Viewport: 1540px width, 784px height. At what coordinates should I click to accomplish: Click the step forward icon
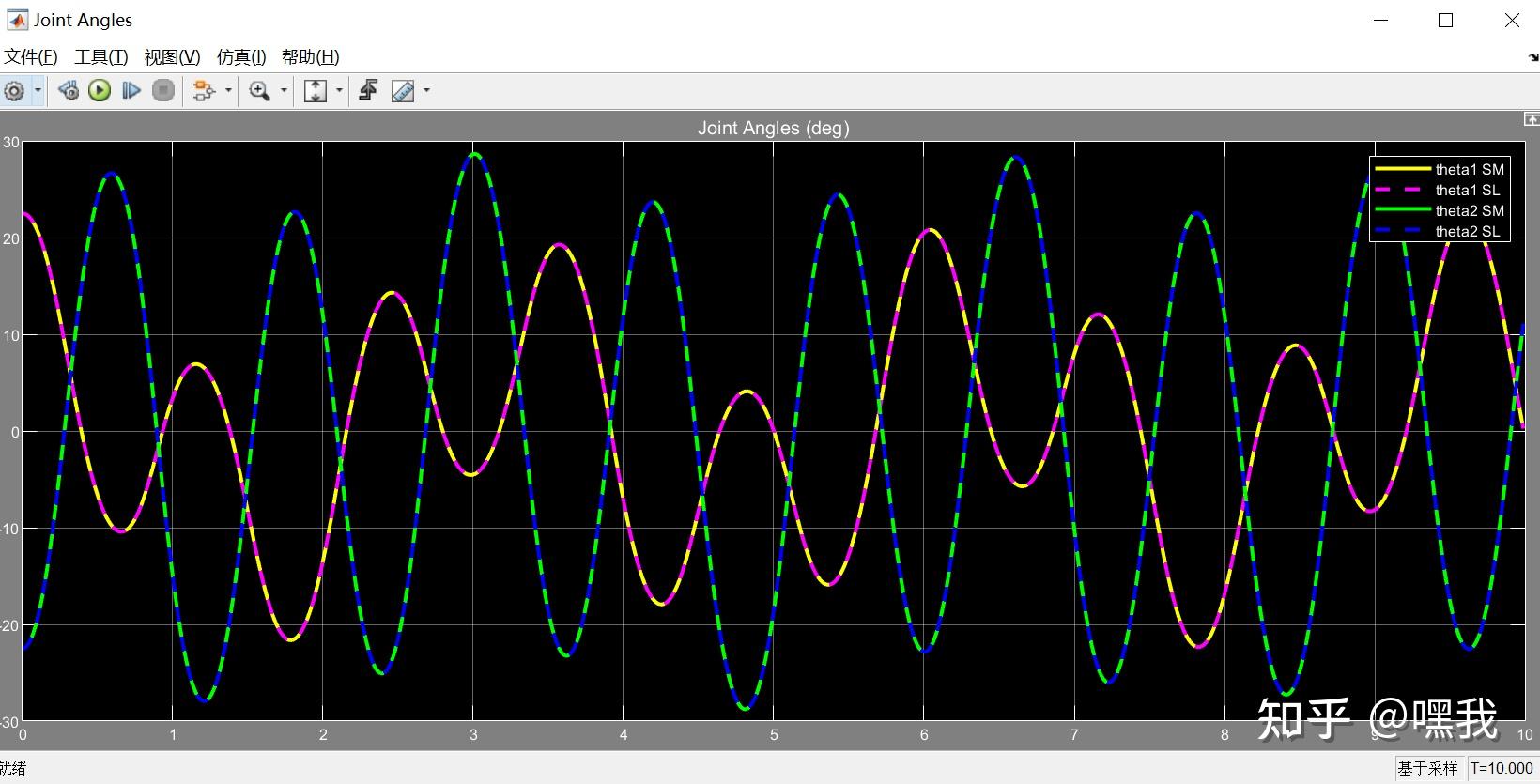click(131, 91)
